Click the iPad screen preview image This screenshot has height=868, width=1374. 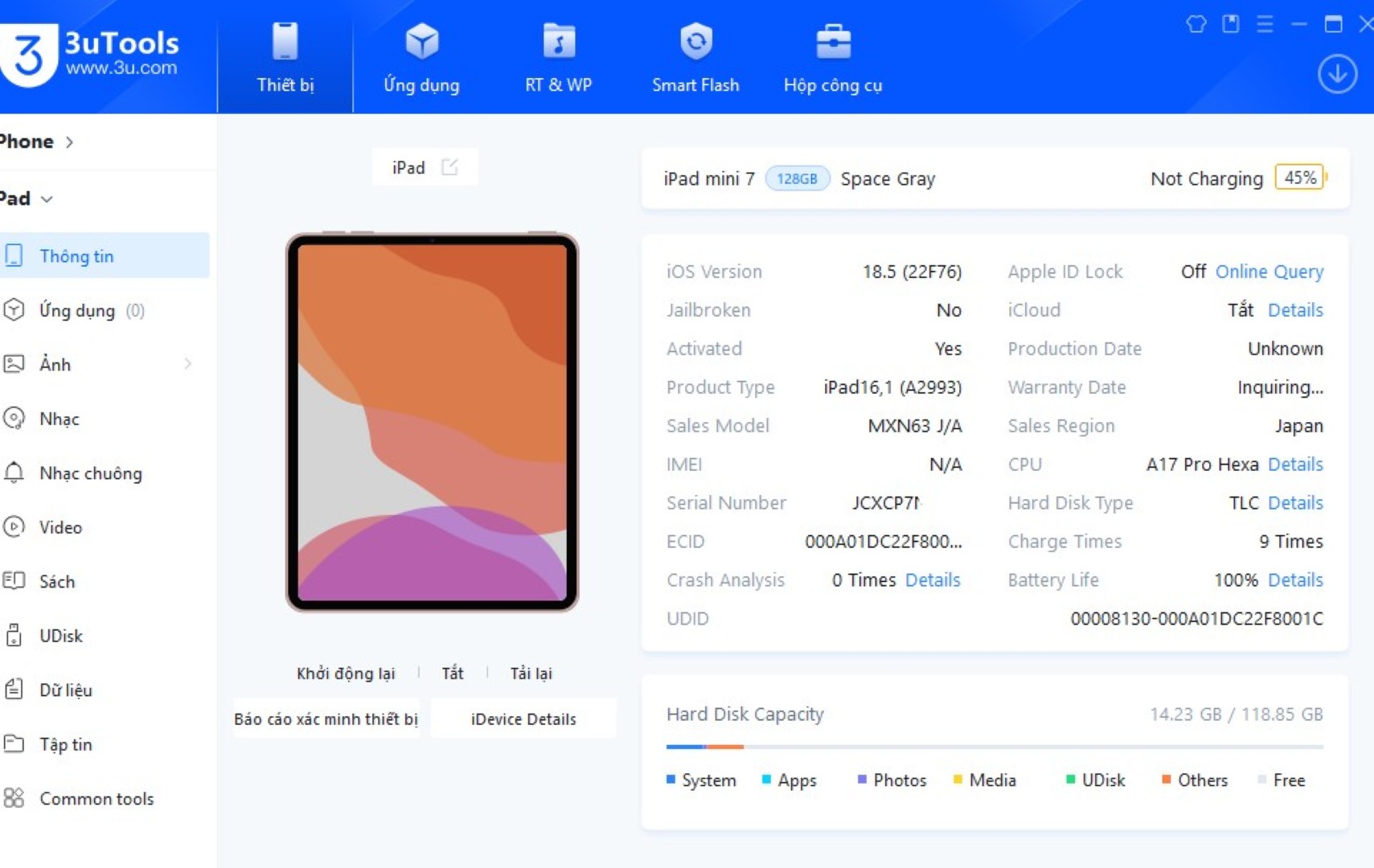tap(433, 422)
